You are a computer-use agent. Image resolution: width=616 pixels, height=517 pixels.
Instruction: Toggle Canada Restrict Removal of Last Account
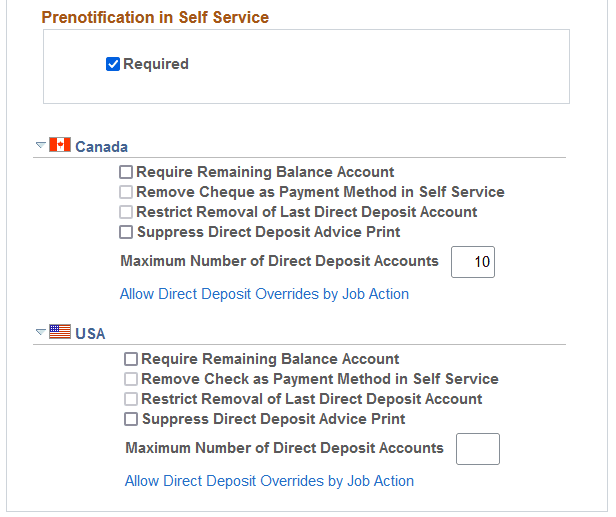point(126,212)
